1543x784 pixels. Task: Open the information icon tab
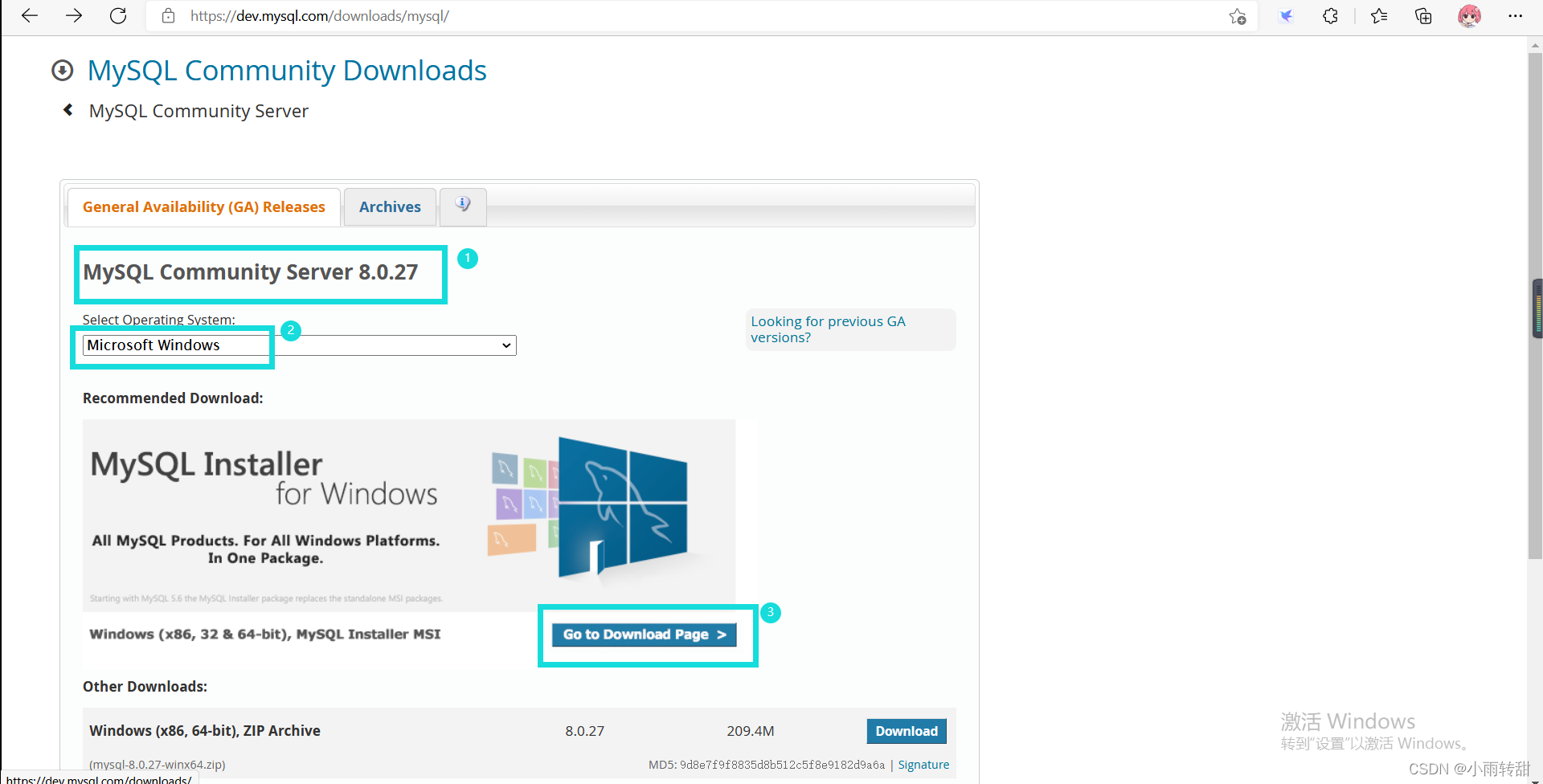tap(463, 206)
